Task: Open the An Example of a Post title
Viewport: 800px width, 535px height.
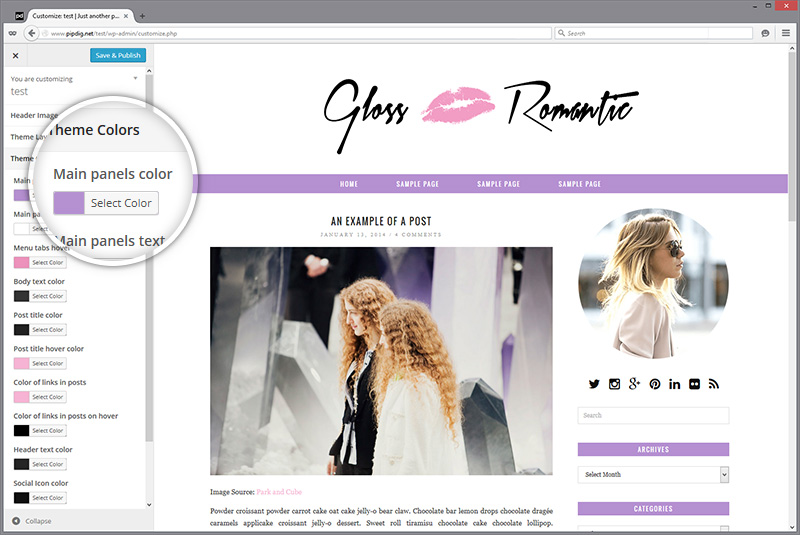Action: tap(381, 221)
